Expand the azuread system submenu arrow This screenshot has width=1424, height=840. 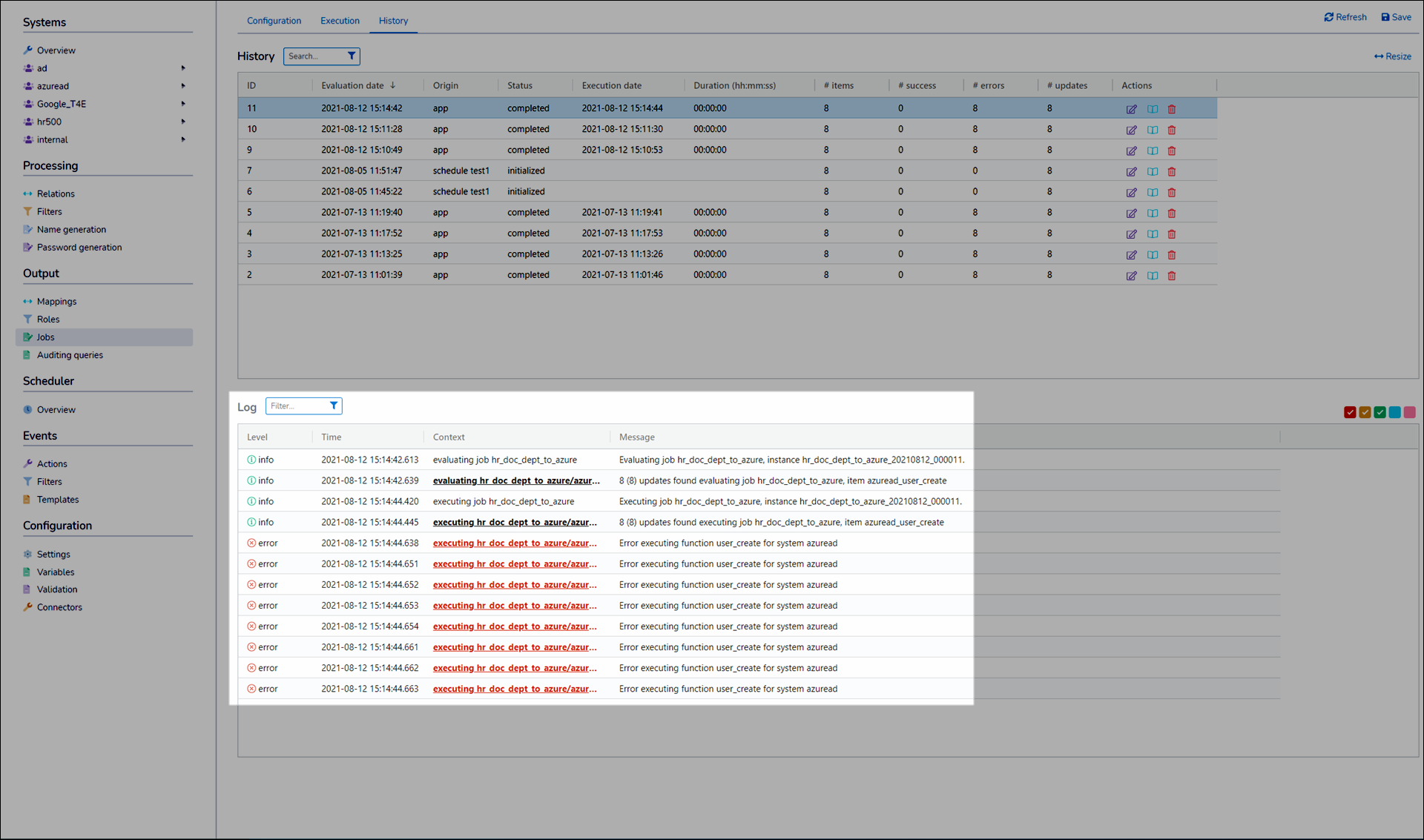click(x=183, y=86)
